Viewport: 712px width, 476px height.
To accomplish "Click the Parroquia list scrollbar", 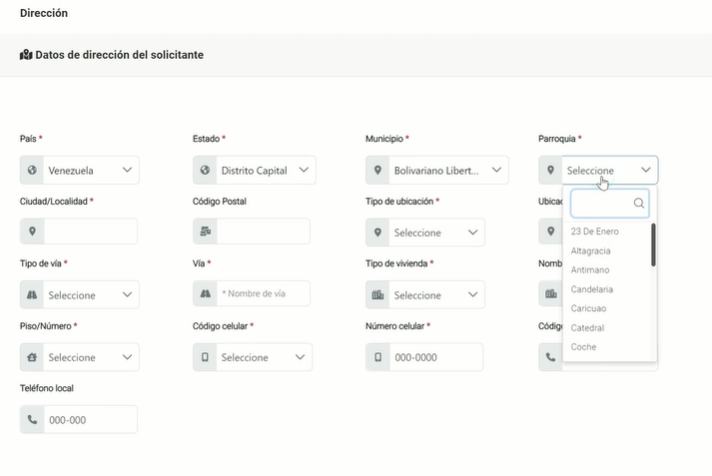I will click(653, 245).
